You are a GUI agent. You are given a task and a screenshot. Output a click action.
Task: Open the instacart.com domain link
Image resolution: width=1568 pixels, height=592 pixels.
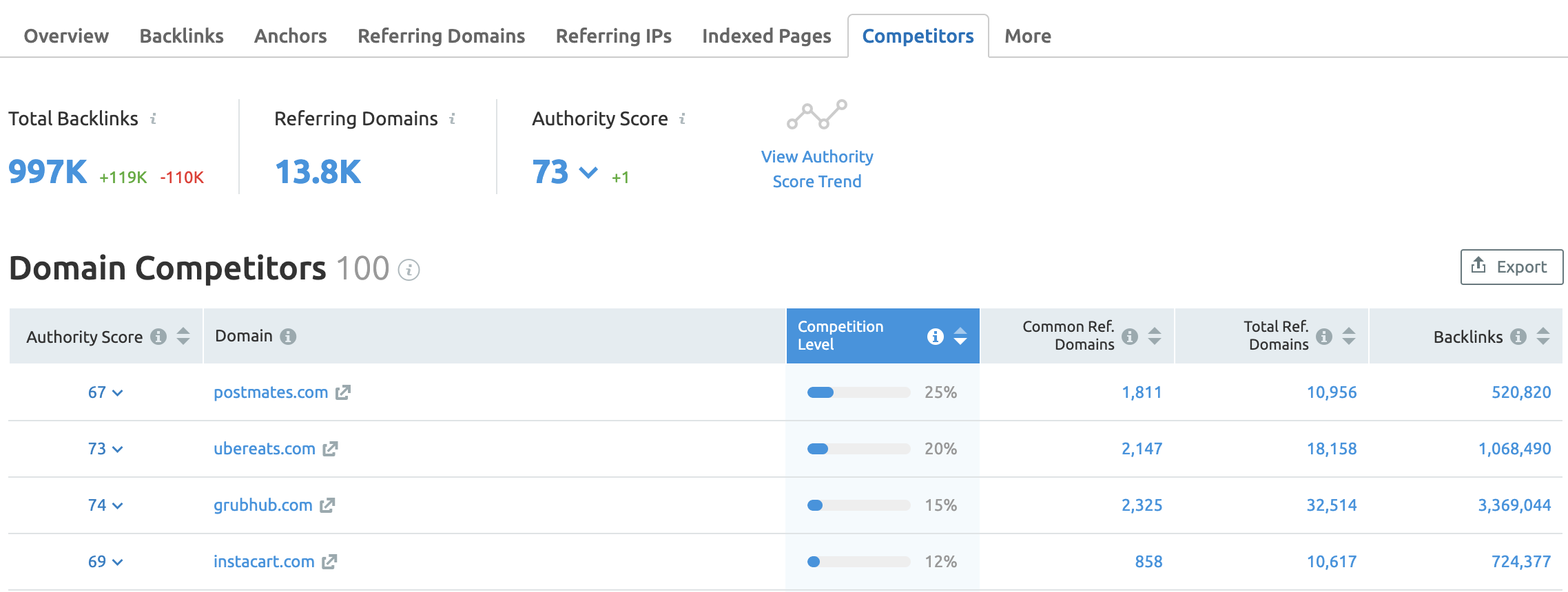point(264,562)
